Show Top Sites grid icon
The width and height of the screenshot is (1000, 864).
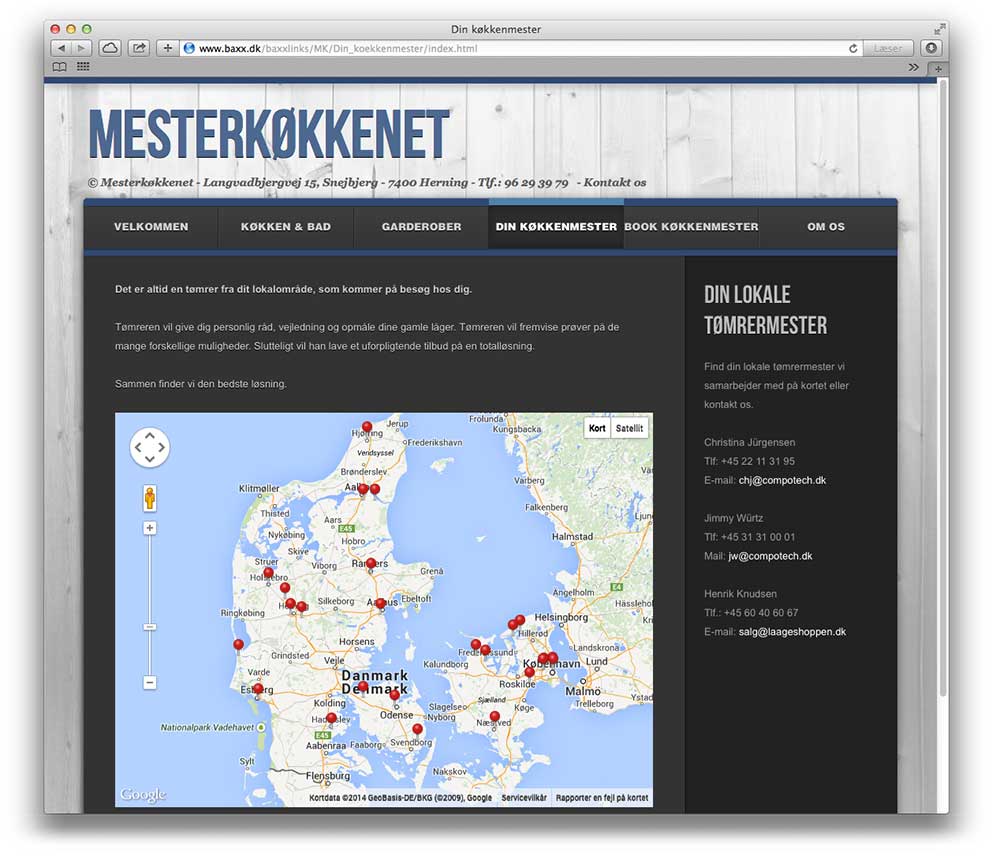pyautogui.click(x=83, y=66)
